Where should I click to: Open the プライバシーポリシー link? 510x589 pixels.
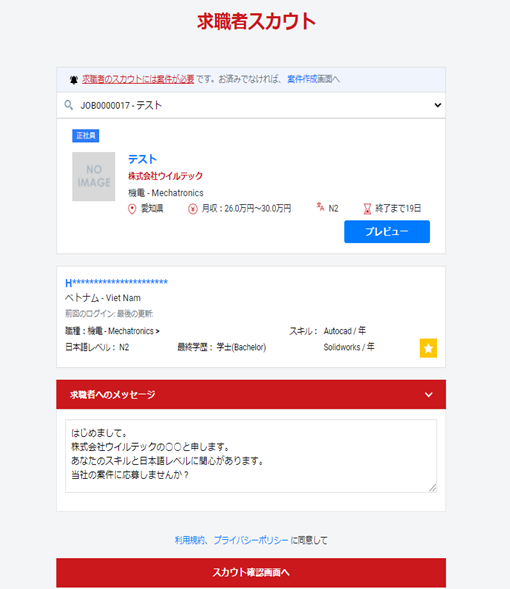pos(251,541)
